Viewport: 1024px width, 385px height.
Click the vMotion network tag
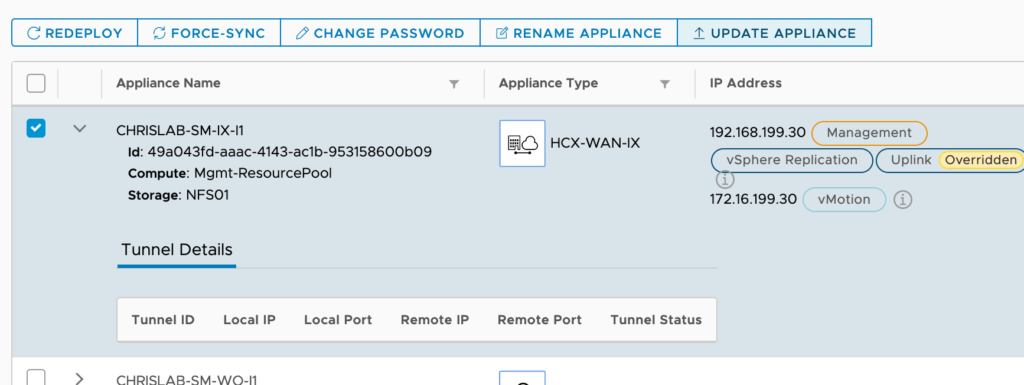(844, 200)
